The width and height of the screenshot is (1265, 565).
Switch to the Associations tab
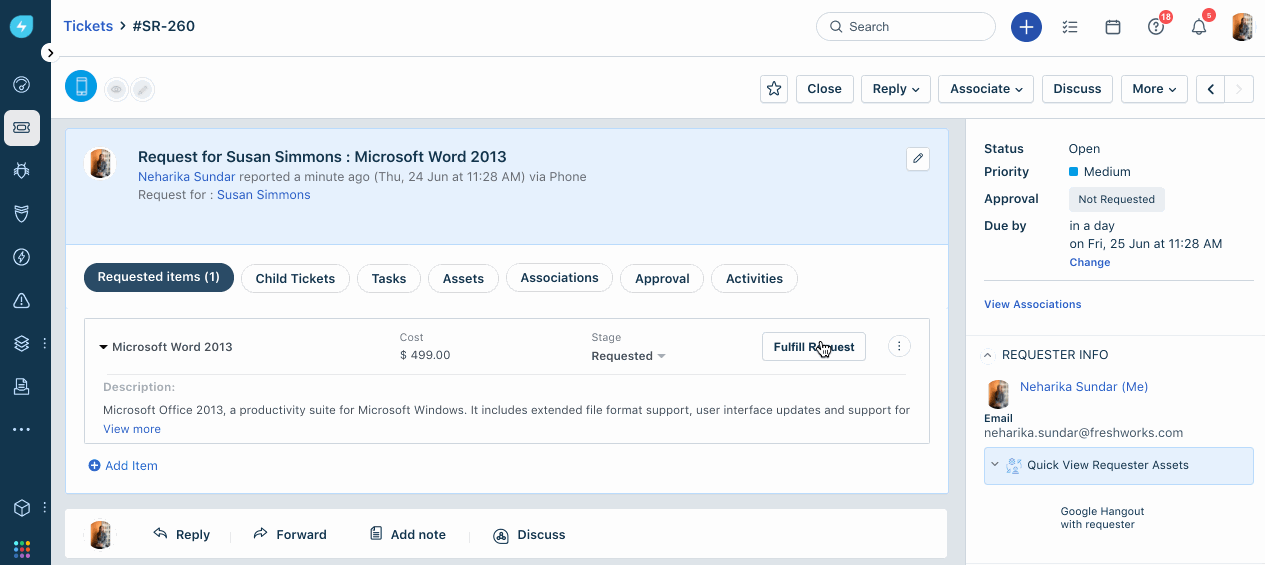click(x=559, y=277)
